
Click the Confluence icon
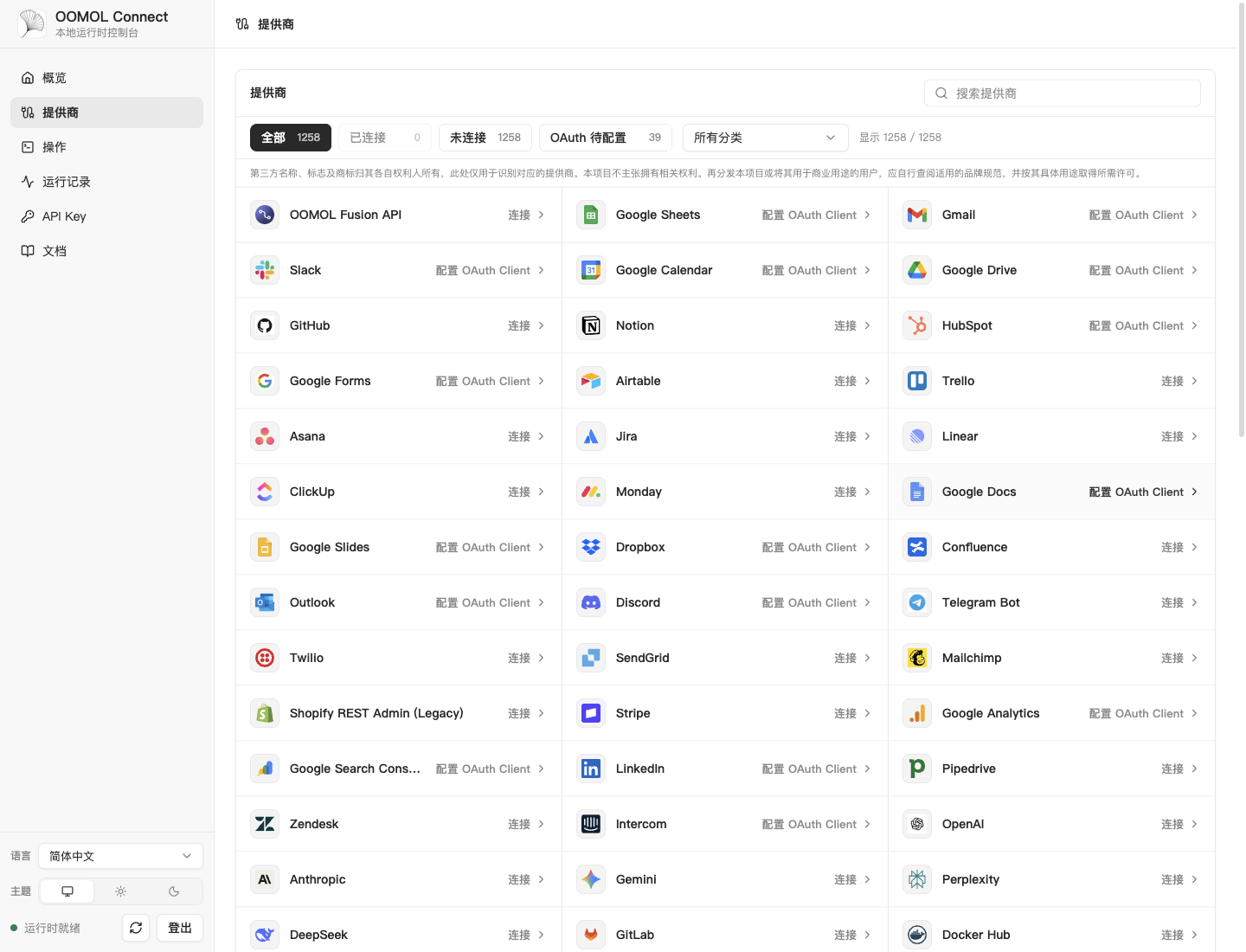coord(917,547)
